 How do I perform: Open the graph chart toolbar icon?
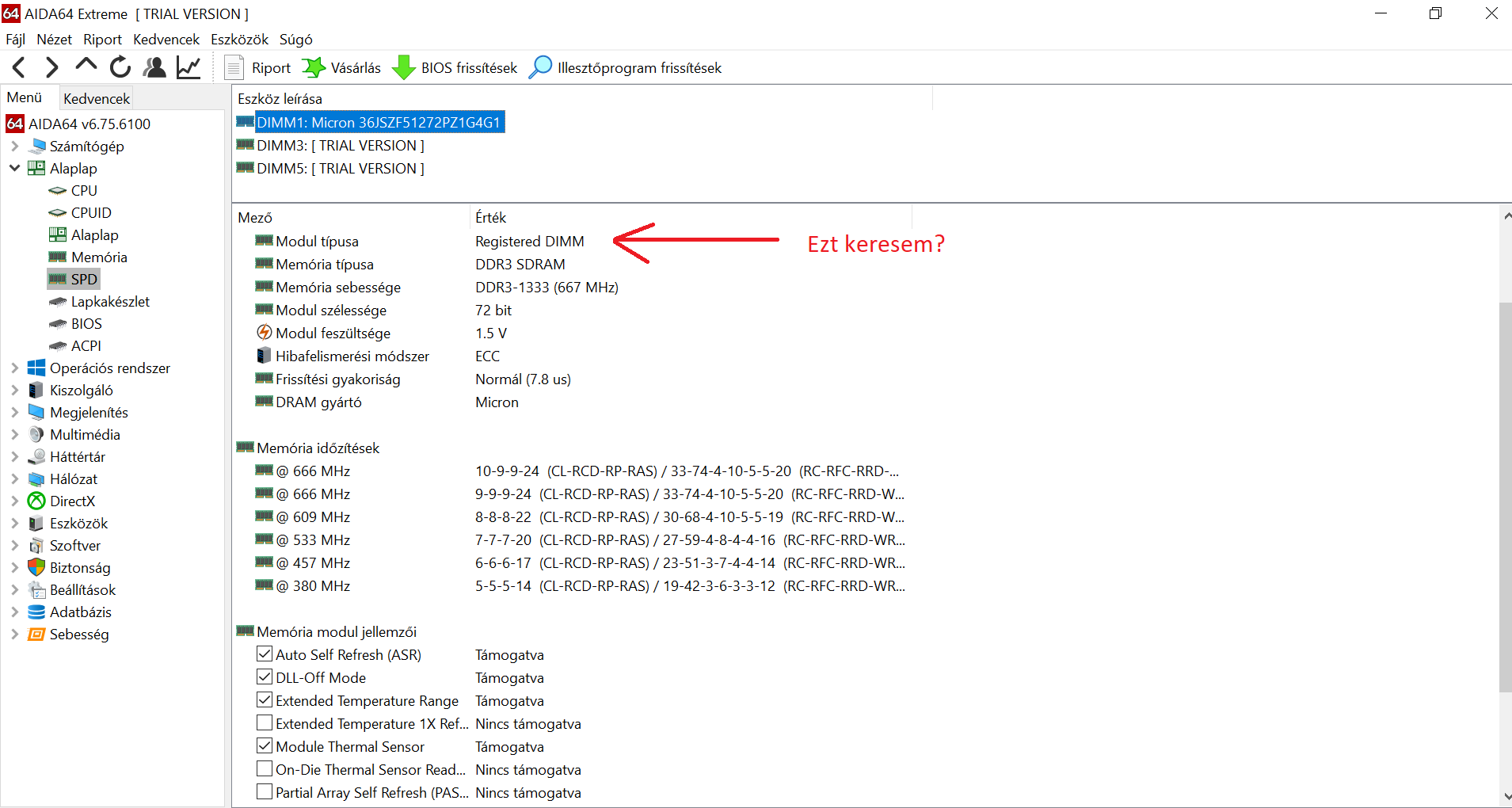click(x=189, y=67)
